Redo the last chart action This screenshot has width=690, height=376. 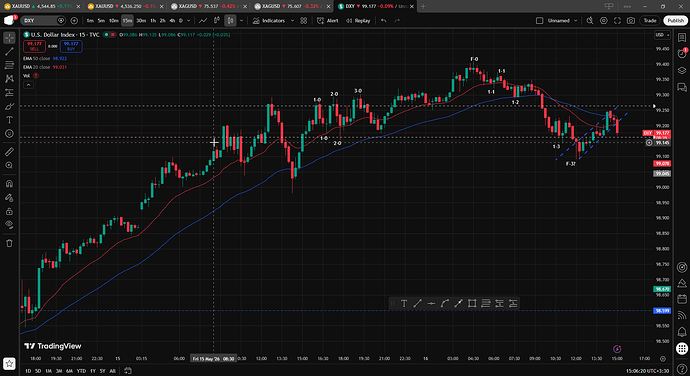point(397,21)
